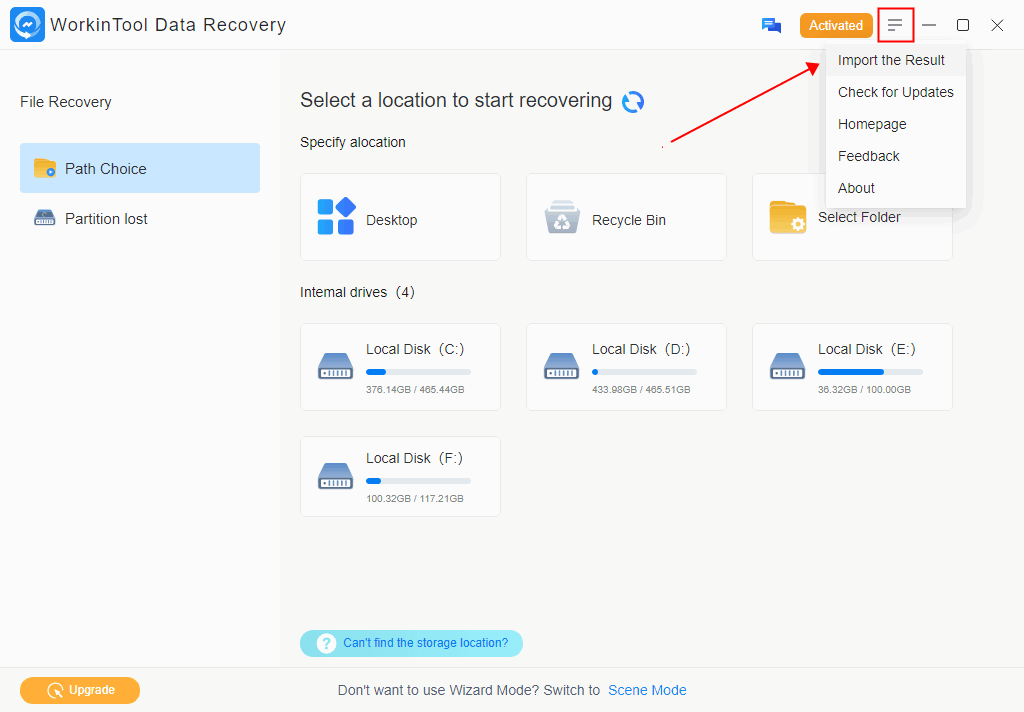
Task: Open Homepage from the dropdown menu
Action: pyautogui.click(x=872, y=124)
